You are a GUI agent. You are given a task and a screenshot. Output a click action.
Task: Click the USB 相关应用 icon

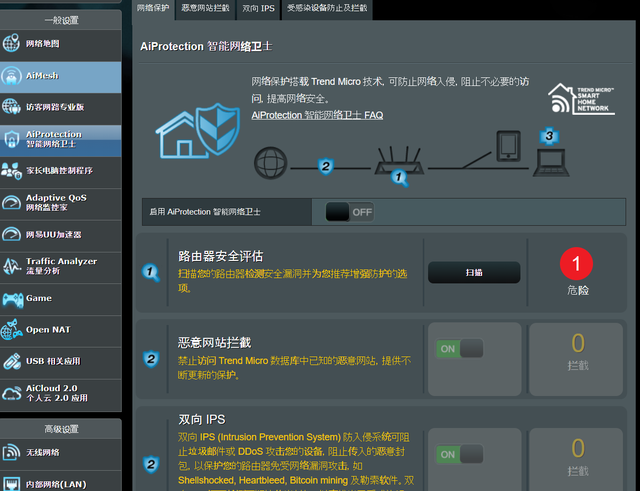pos(11,361)
